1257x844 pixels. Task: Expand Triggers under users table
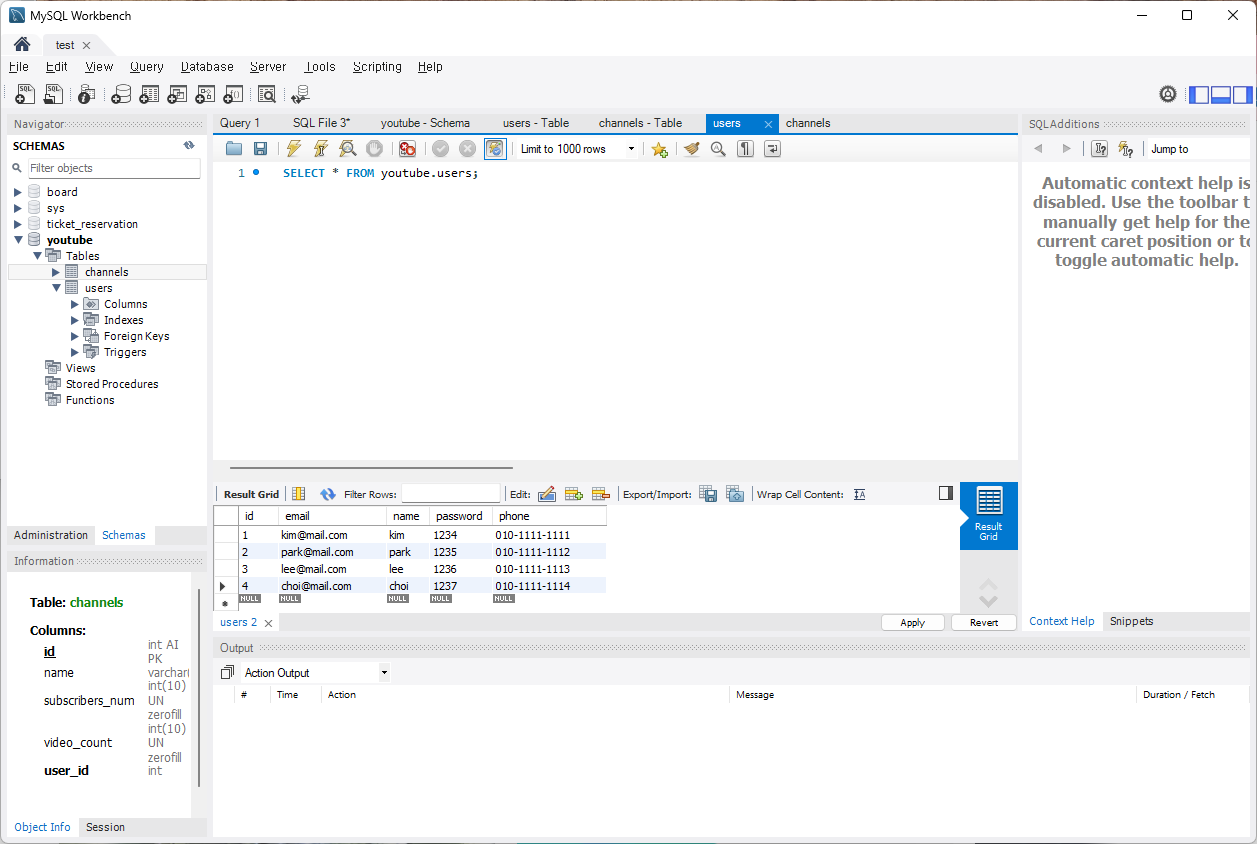pyautogui.click(x=75, y=352)
